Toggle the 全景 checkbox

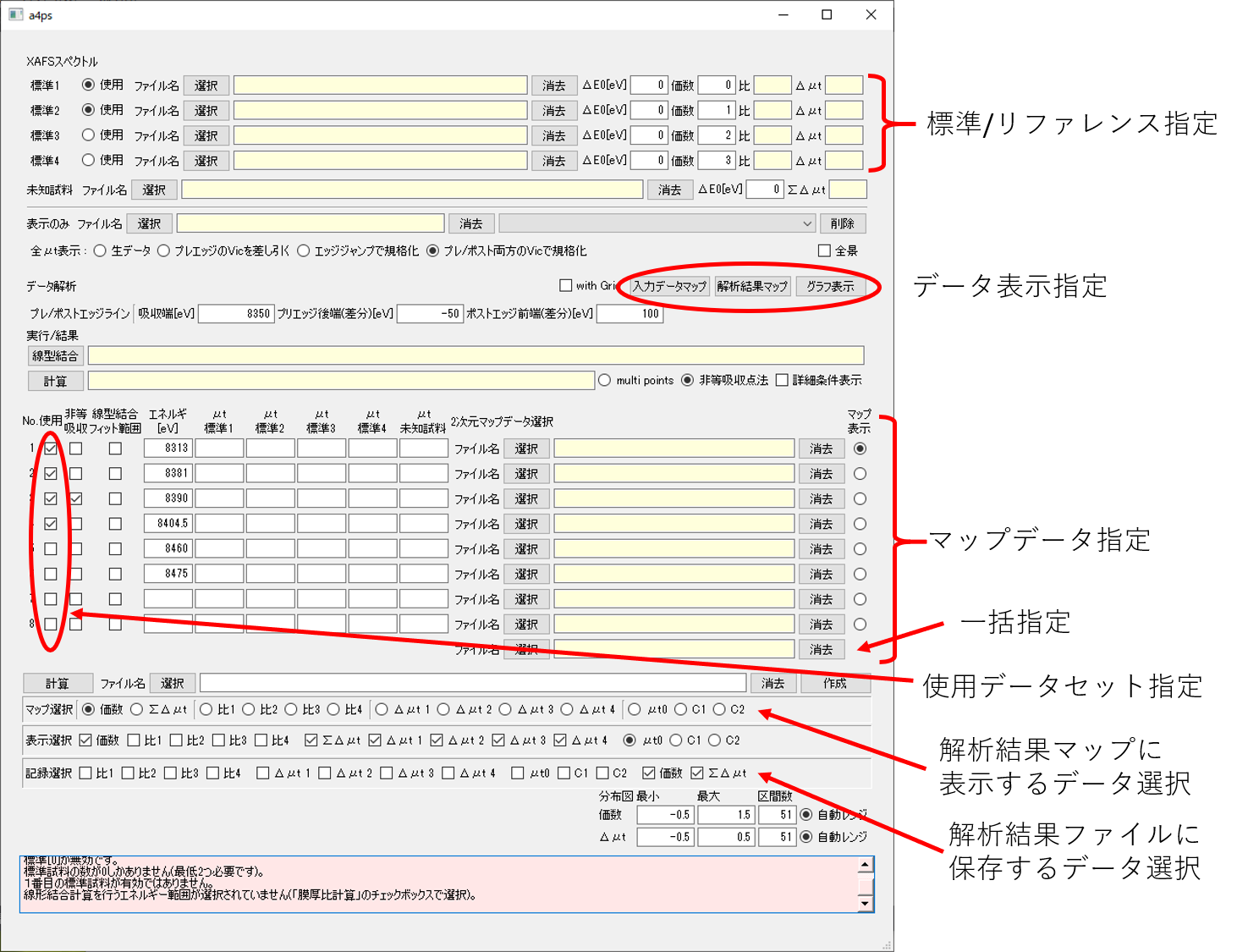824,250
